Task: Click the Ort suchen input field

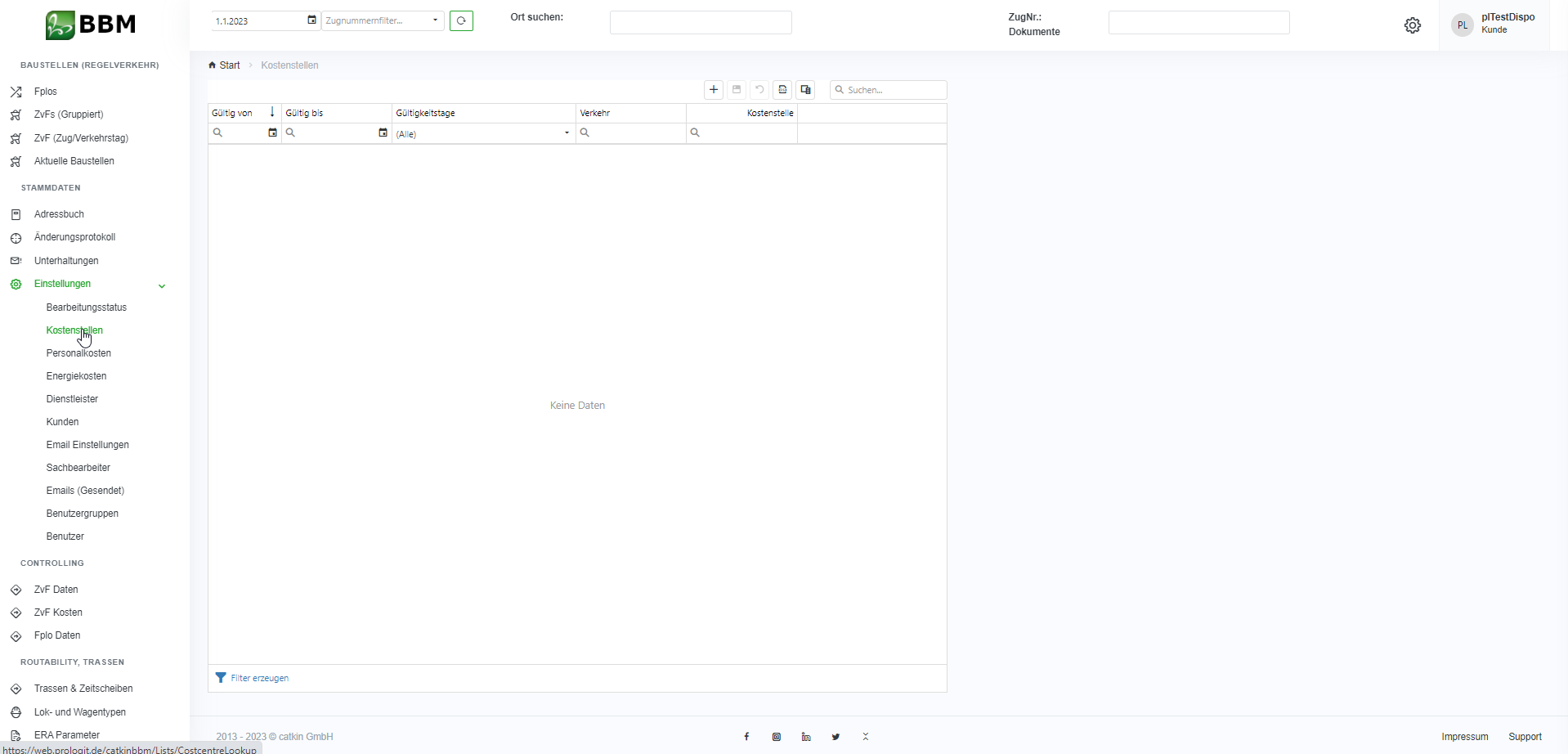Action: [x=700, y=23]
